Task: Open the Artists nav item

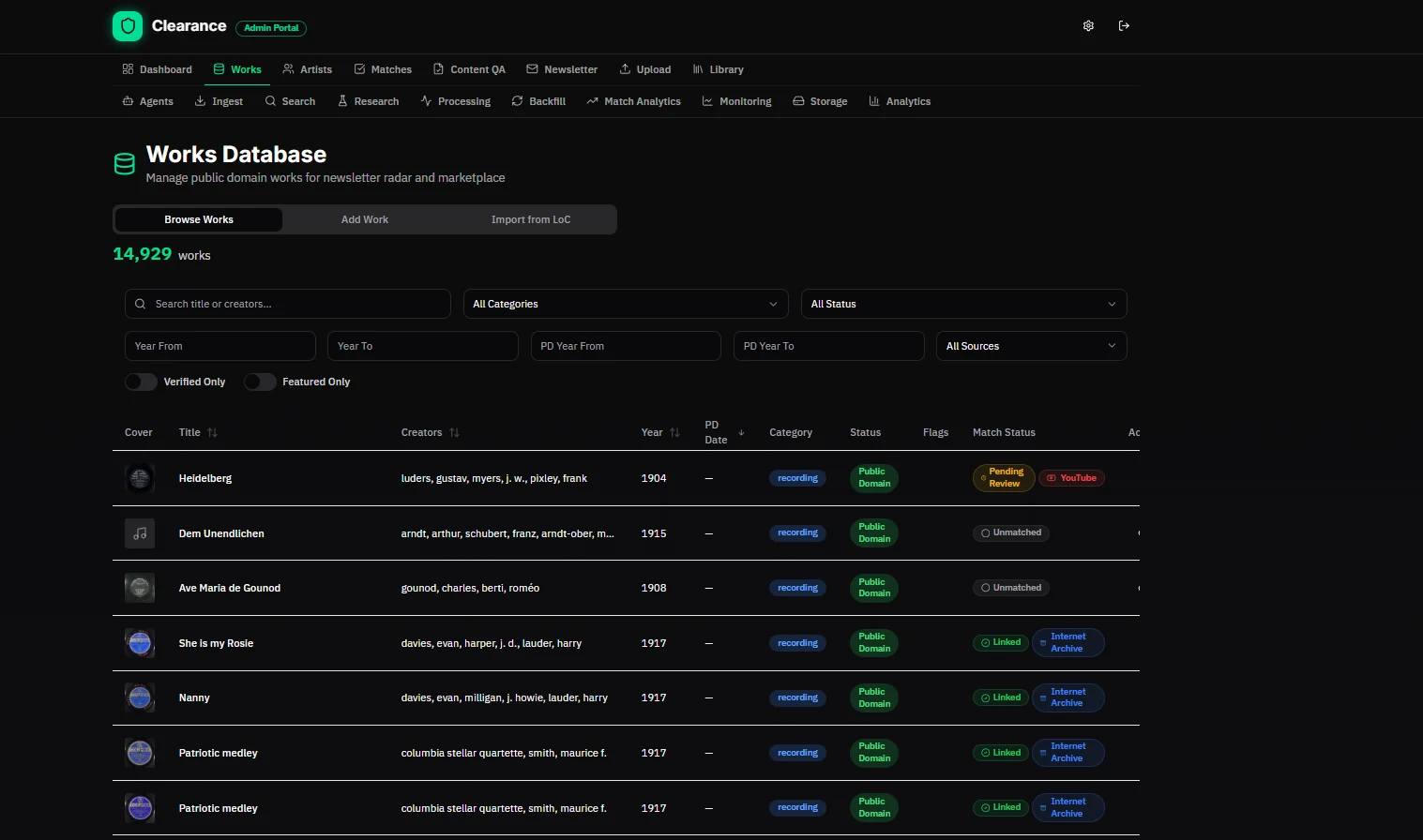Action: 308,69
